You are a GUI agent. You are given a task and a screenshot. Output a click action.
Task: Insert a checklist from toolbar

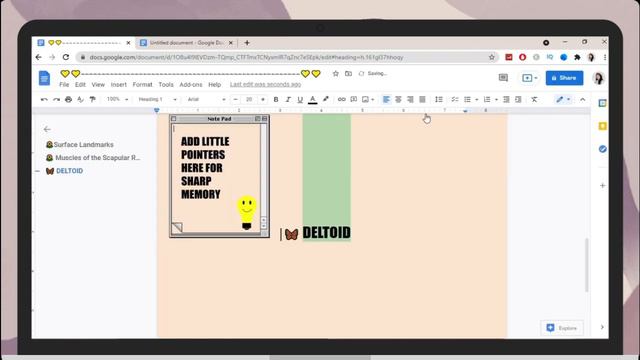pos(455,99)
